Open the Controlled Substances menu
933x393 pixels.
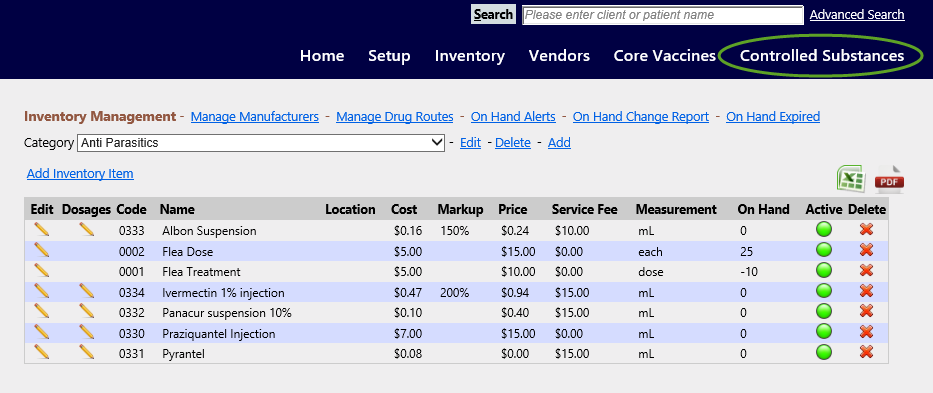pos(822,56)
